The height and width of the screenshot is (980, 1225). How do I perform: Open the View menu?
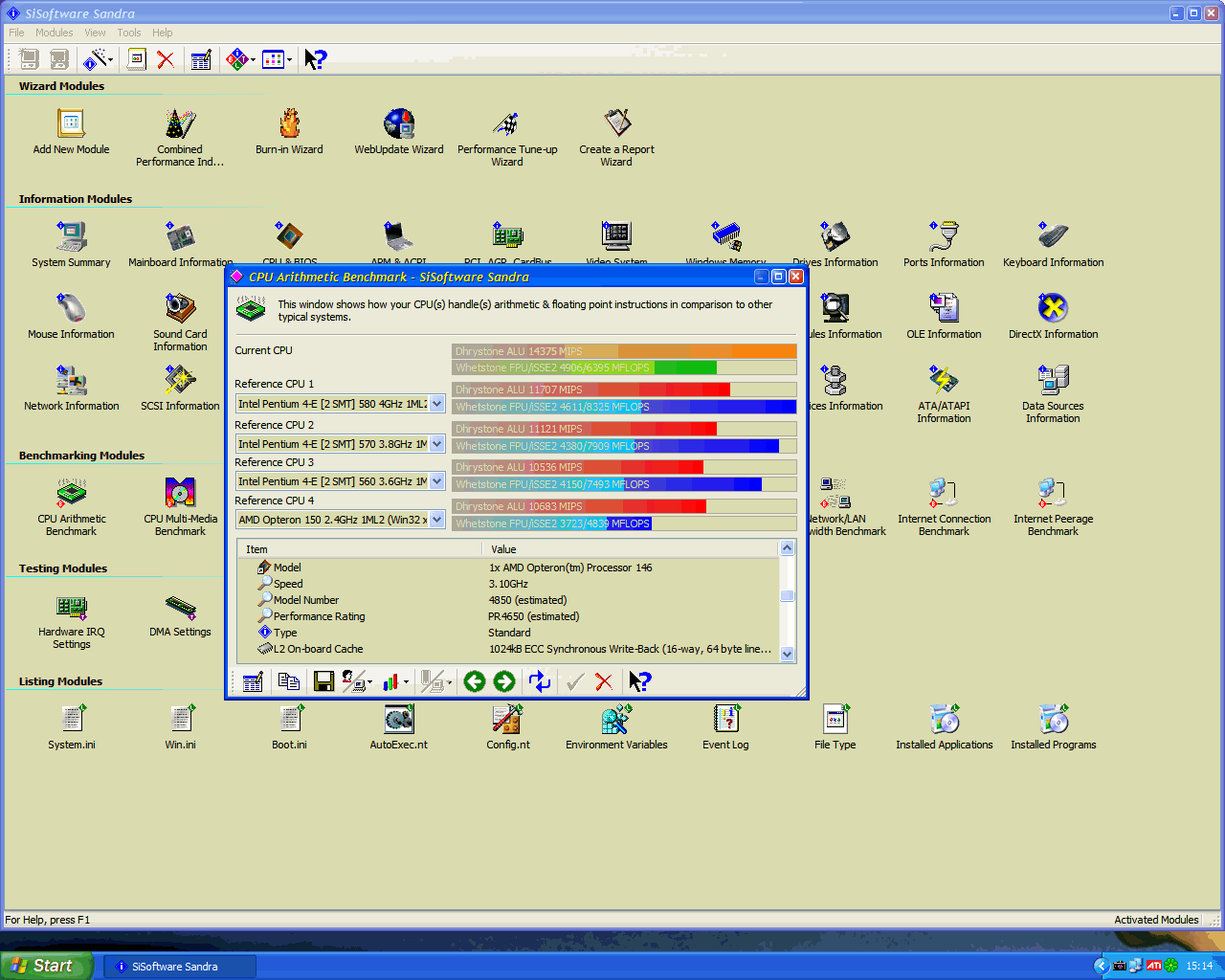tap(95, 33)
